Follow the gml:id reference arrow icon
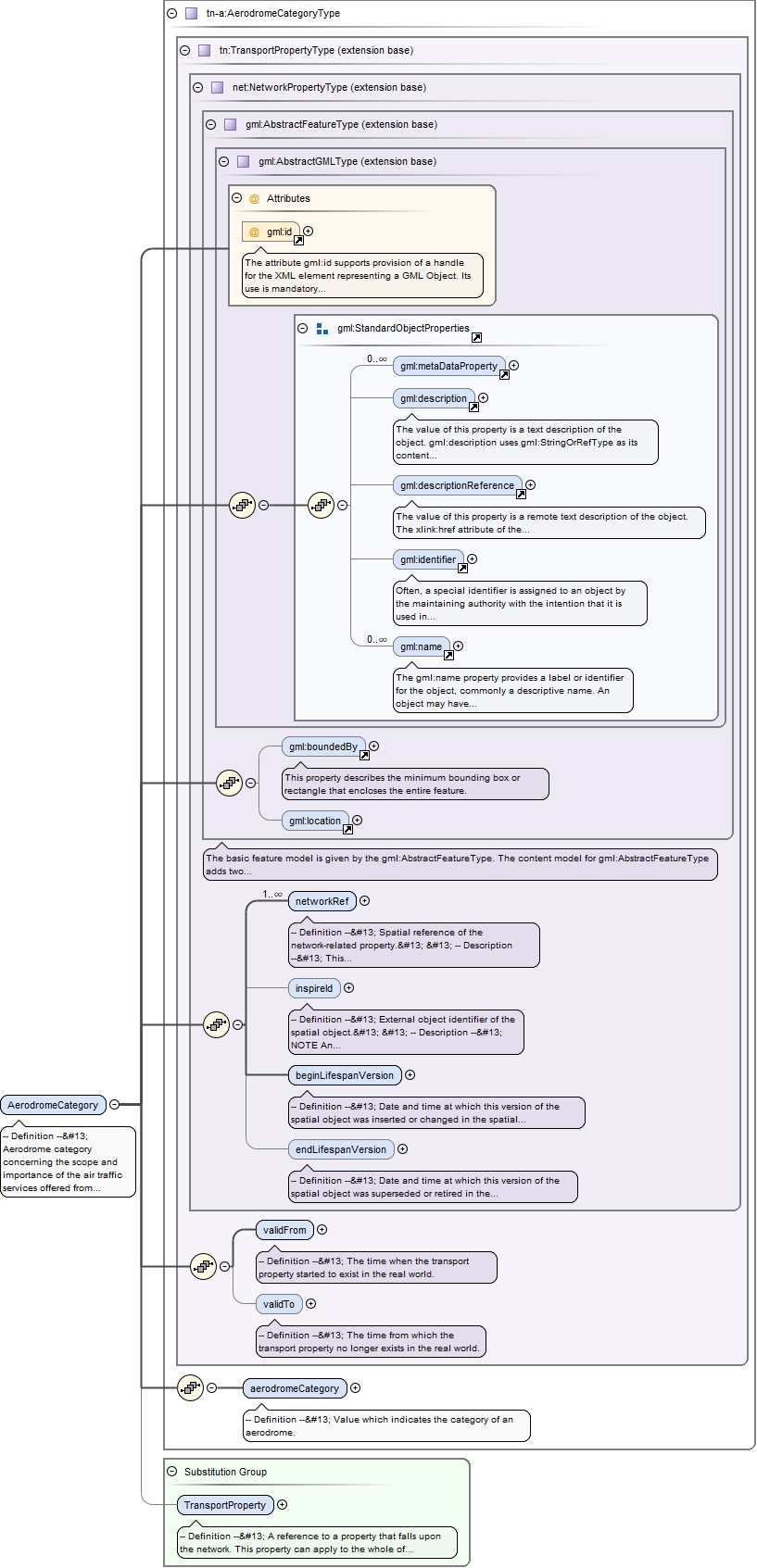757x1568 pixels. [x=298, y=241]
